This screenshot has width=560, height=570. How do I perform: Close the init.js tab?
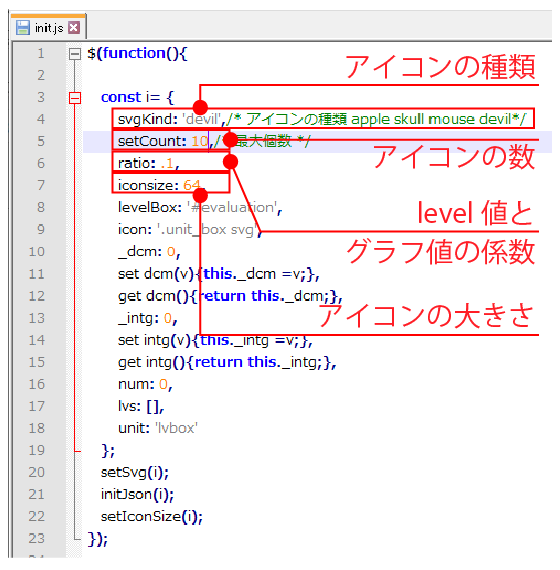74,28
